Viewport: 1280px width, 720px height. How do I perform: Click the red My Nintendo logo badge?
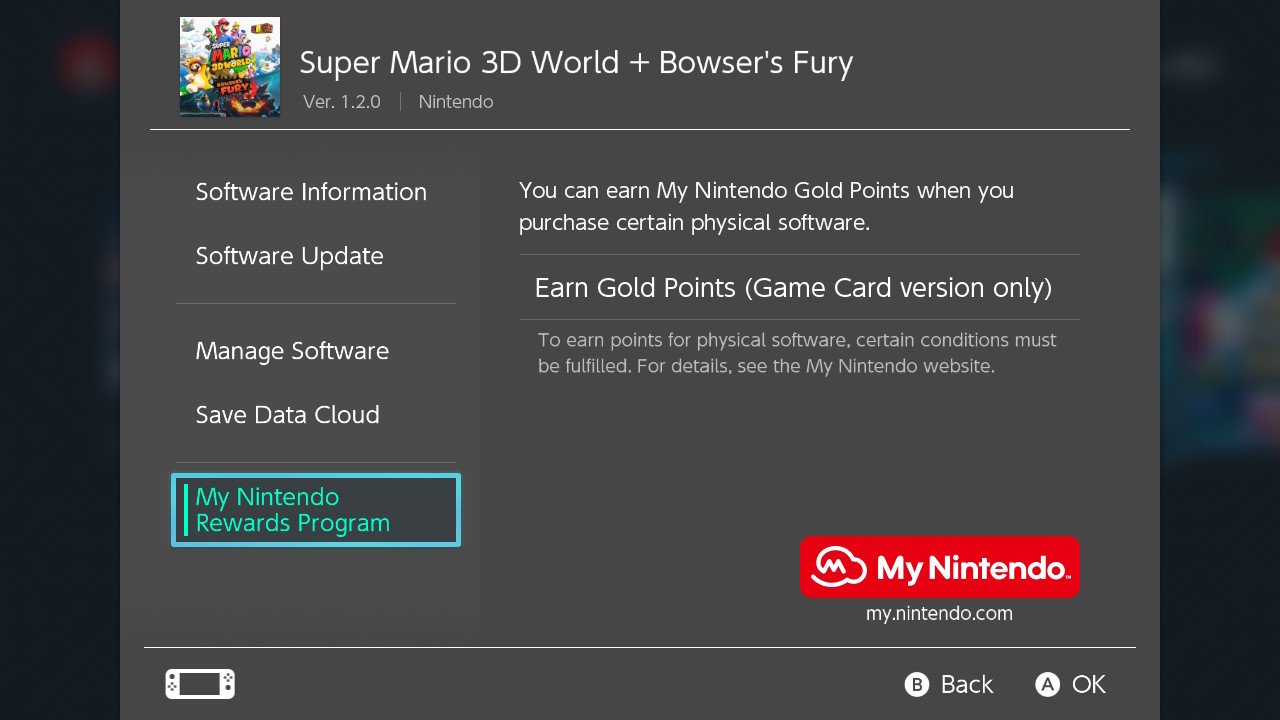[x=940, y=567]
